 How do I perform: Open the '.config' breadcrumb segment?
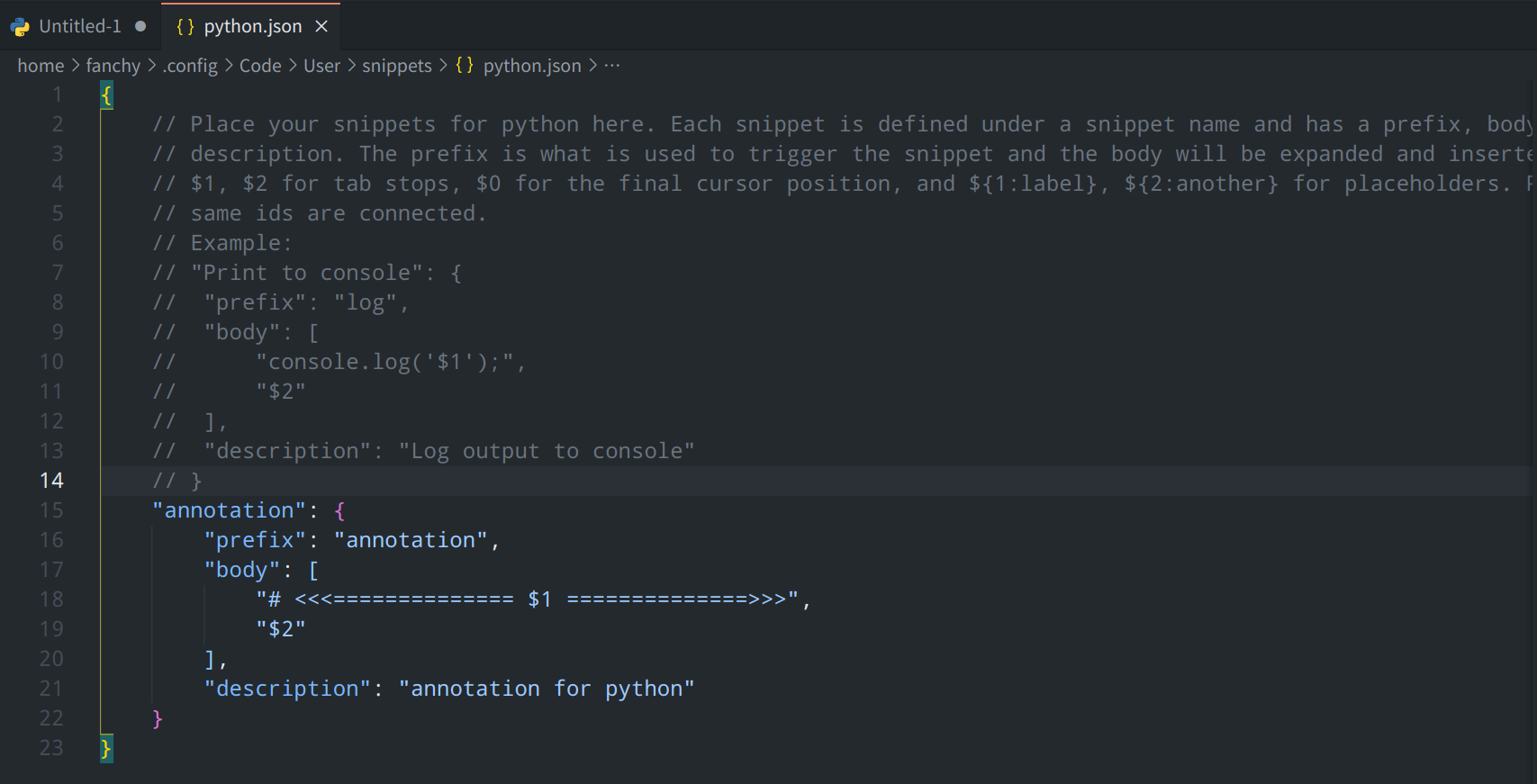(190, 66)
